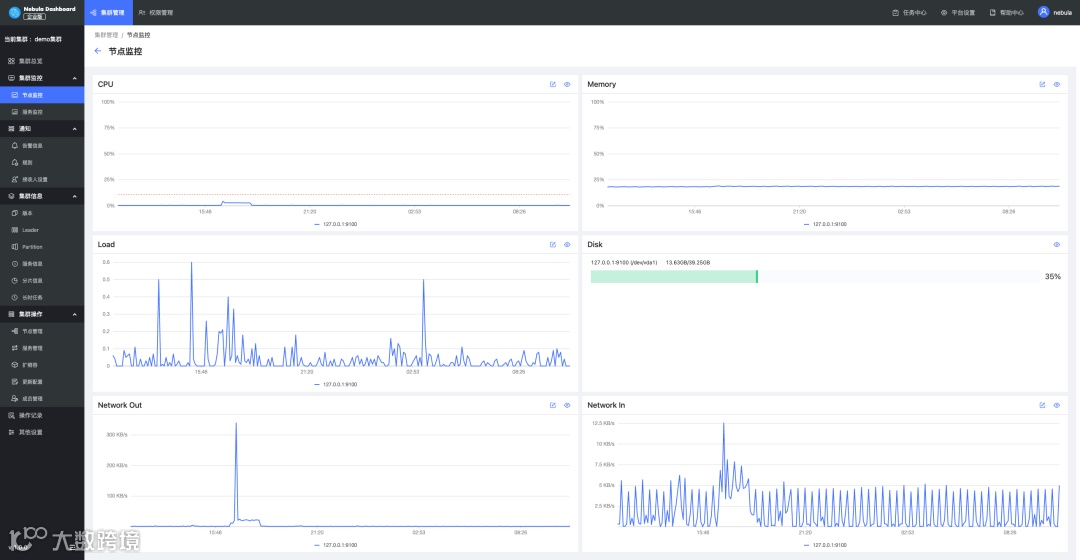1080x560 pixels.
Task: Open 成员管理 in the sidebar
Action: pos(42,398)
